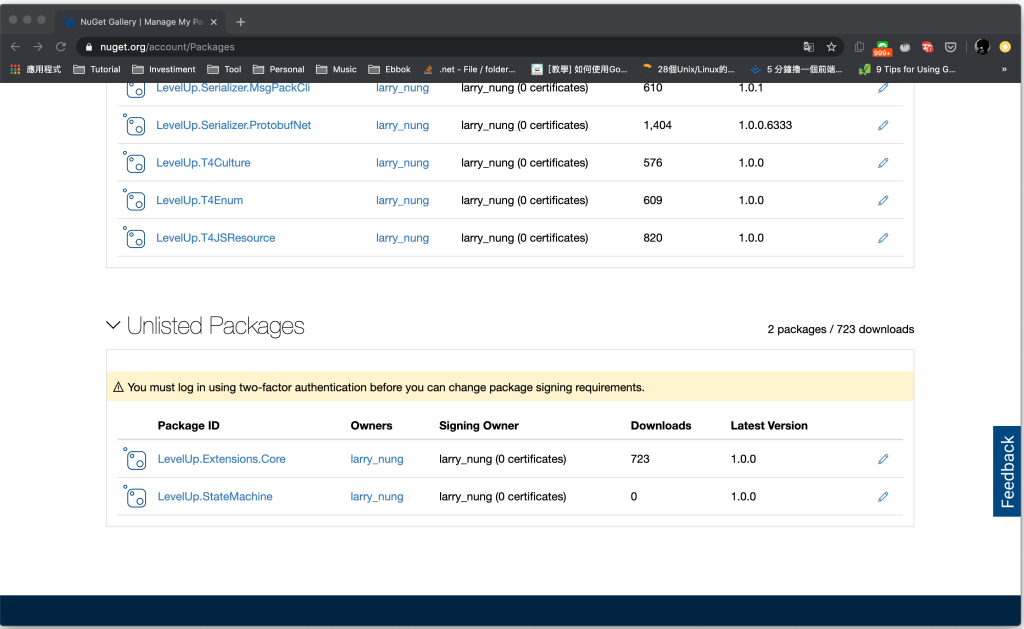Open the '9 Tips for Using G...' bookmark
Viewport: 1024px width, 629px height.
(x=908, y=69)
